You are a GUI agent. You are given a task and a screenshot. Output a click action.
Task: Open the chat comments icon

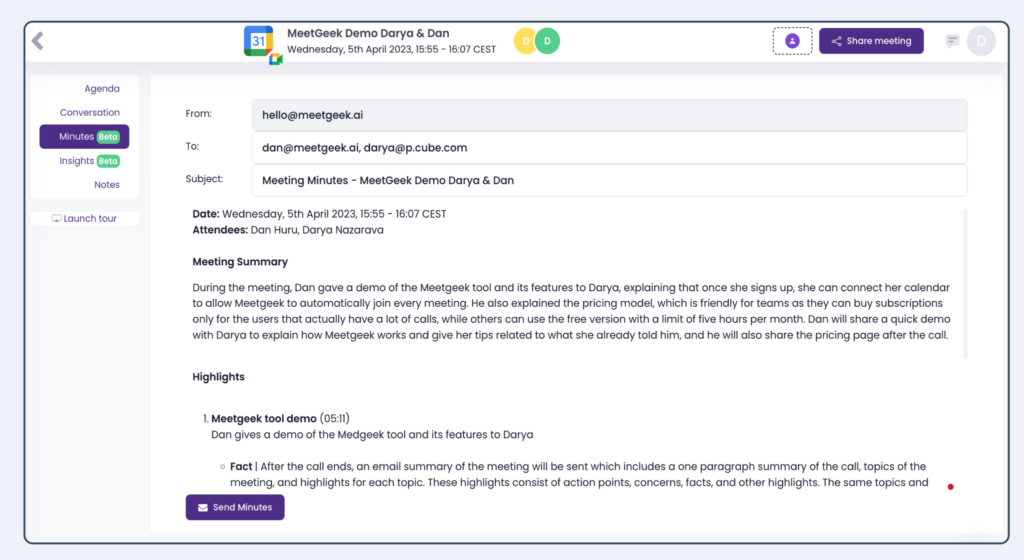click(x=952, y=41)
